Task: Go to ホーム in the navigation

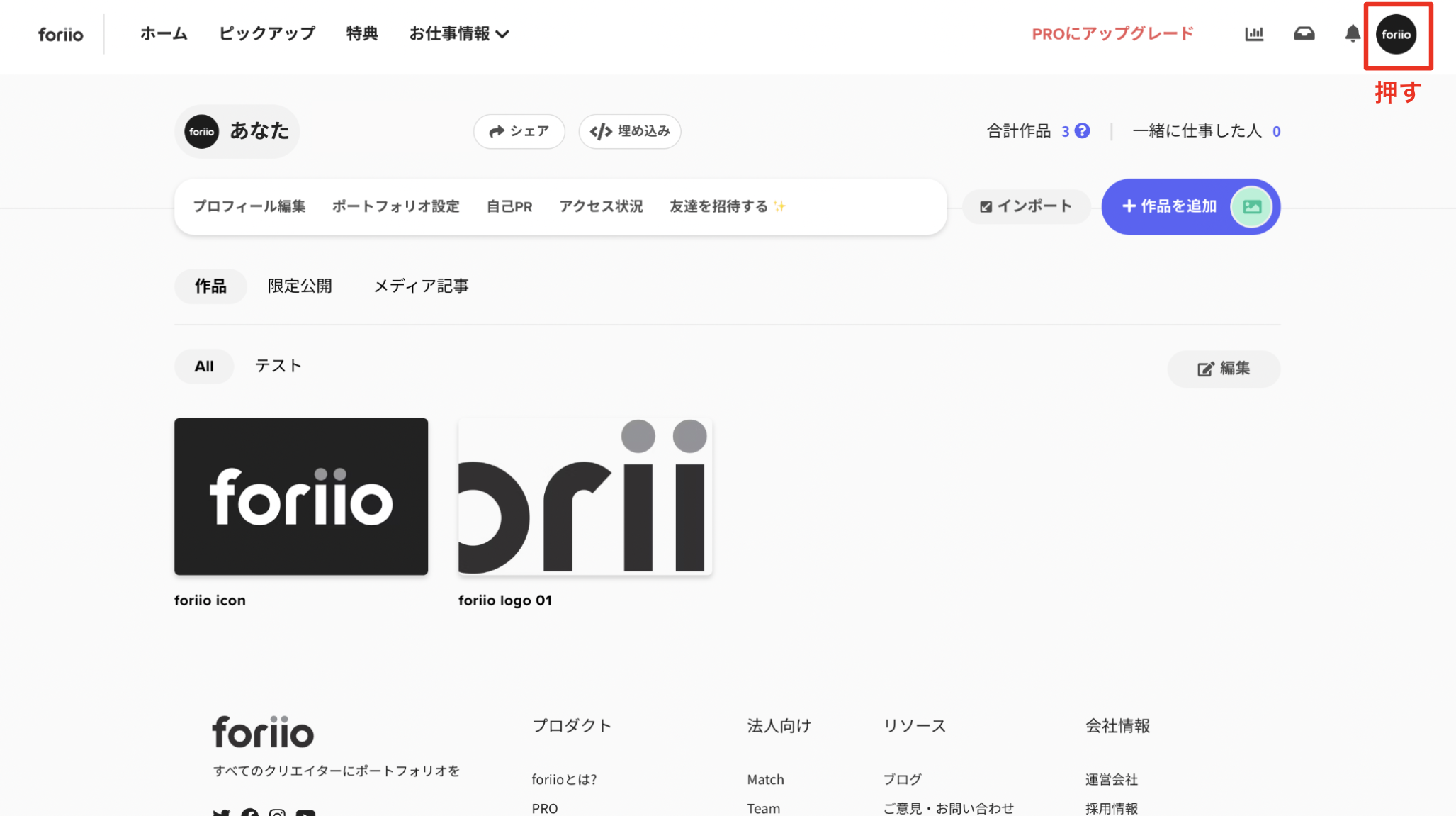Action: (164, 34)
